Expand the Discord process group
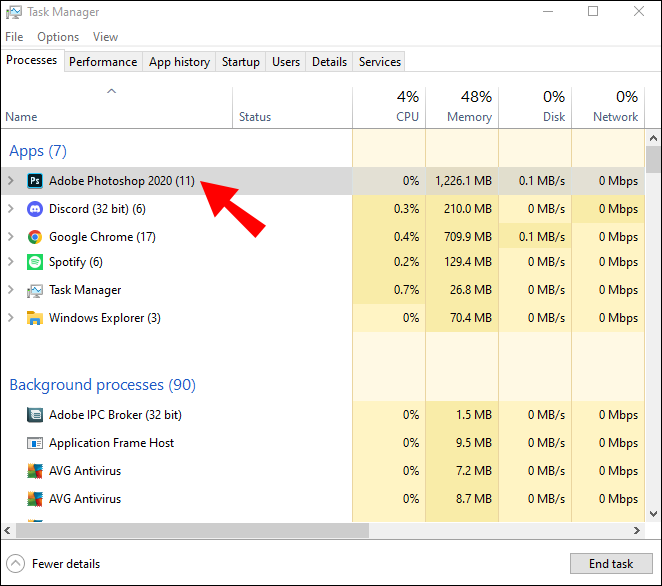The width and height of the screenshot is (662, 586). (x=11, y=209)
